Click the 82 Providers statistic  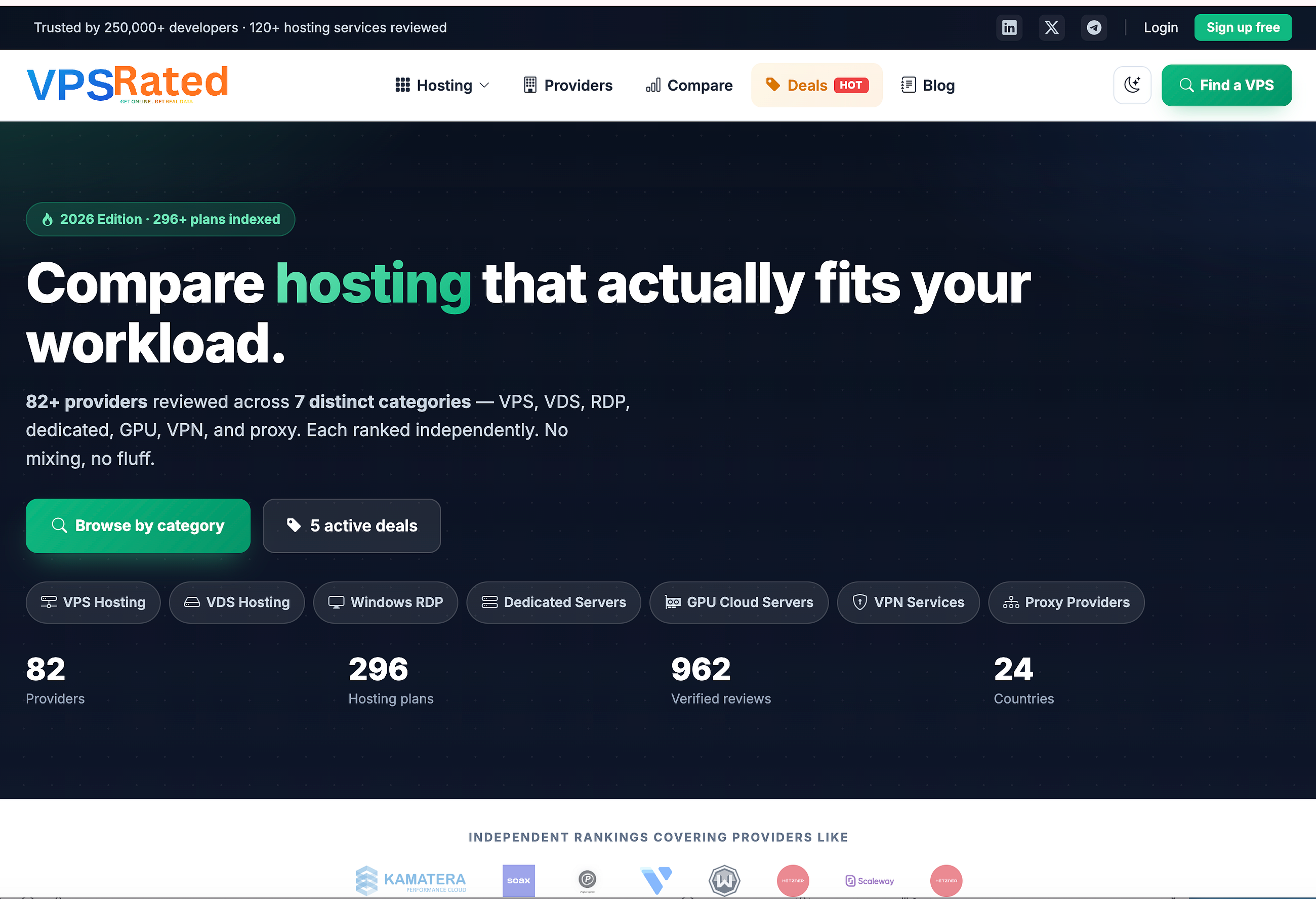(56, 680)
